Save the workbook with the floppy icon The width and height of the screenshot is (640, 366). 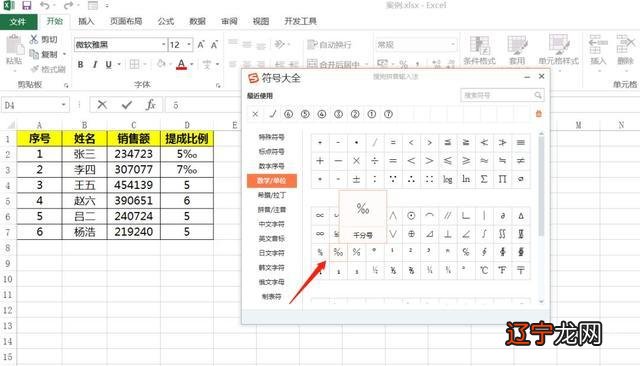(27, 6)
